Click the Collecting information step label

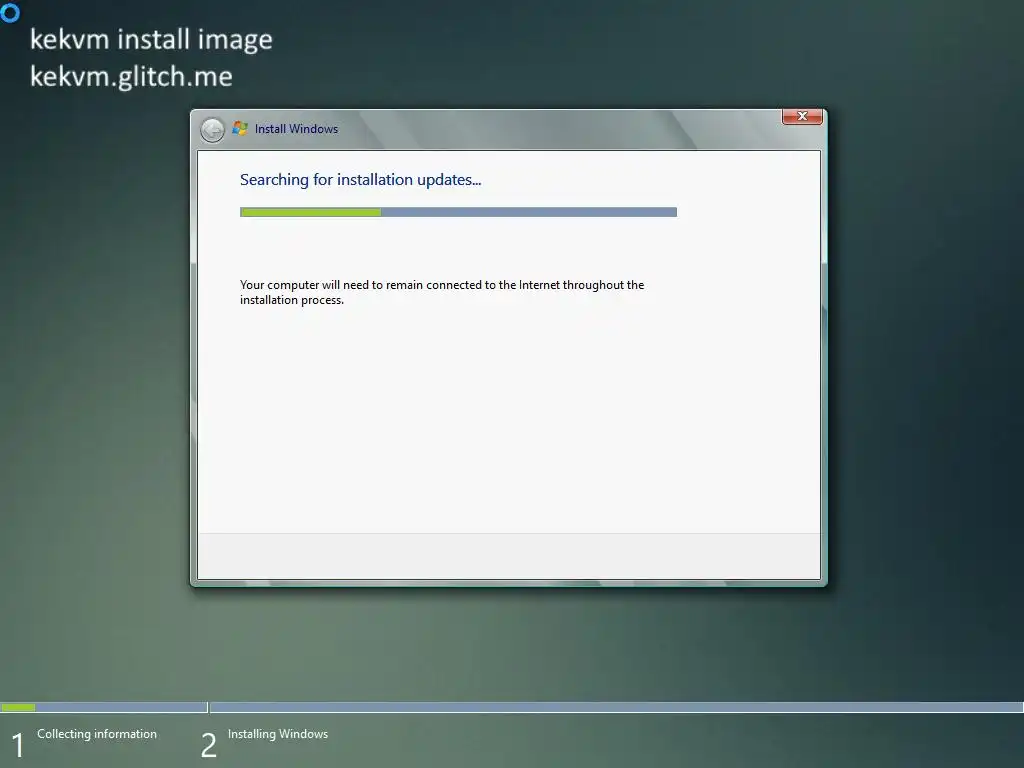97,734
